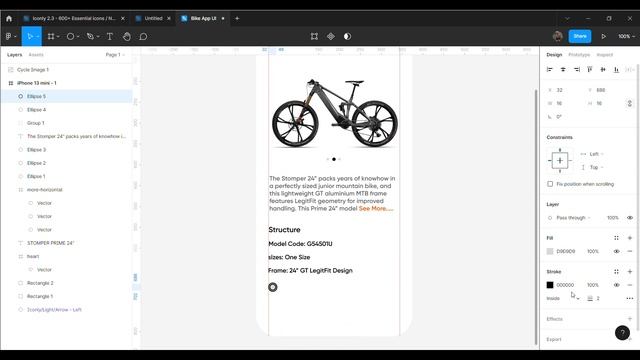Toggle fill visibility eye icon
Screen dimensions: 640x360
coord(616,251)
